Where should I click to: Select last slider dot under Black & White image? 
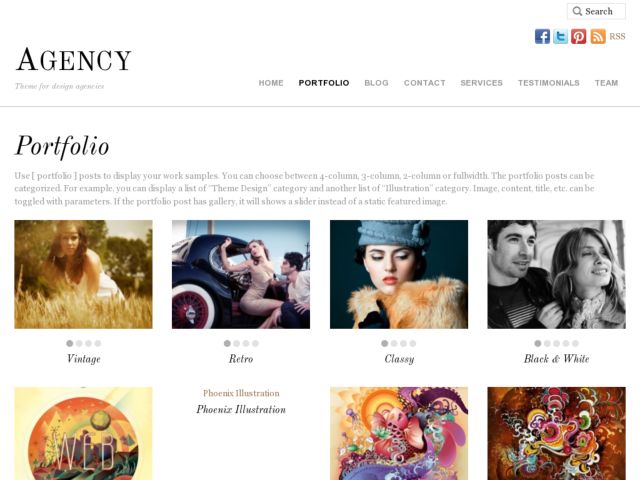[x=575, y=343]
